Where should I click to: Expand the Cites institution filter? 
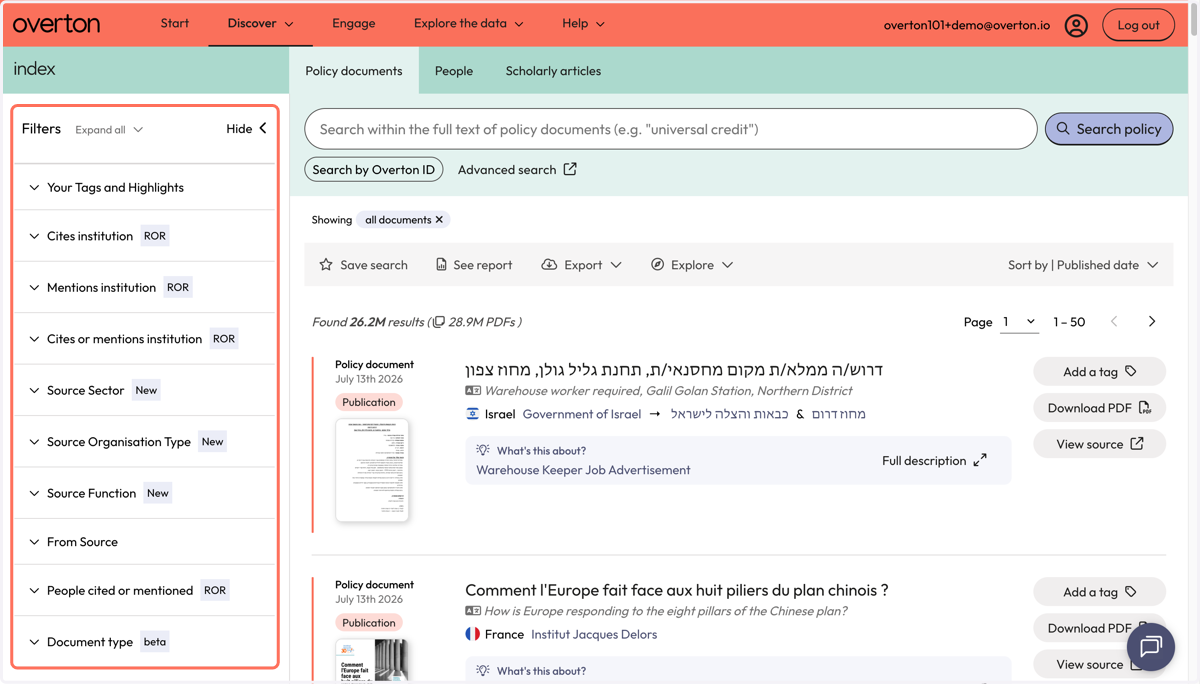click(144, 236)
